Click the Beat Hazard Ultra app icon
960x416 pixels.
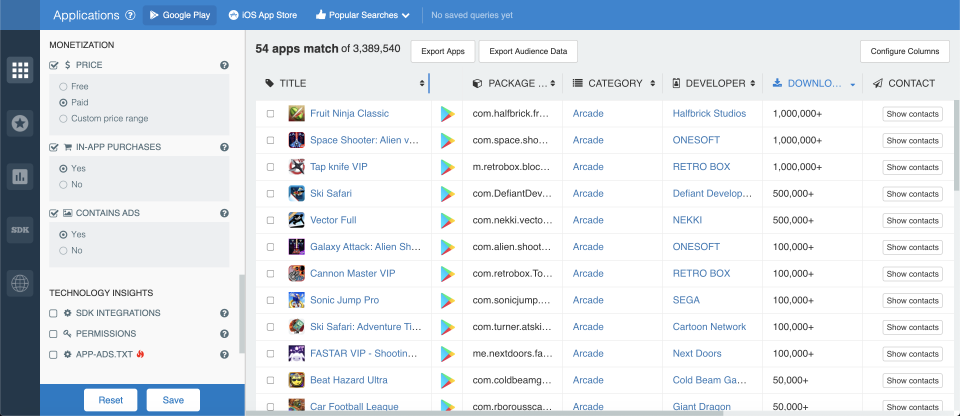(x=297, y=380)
